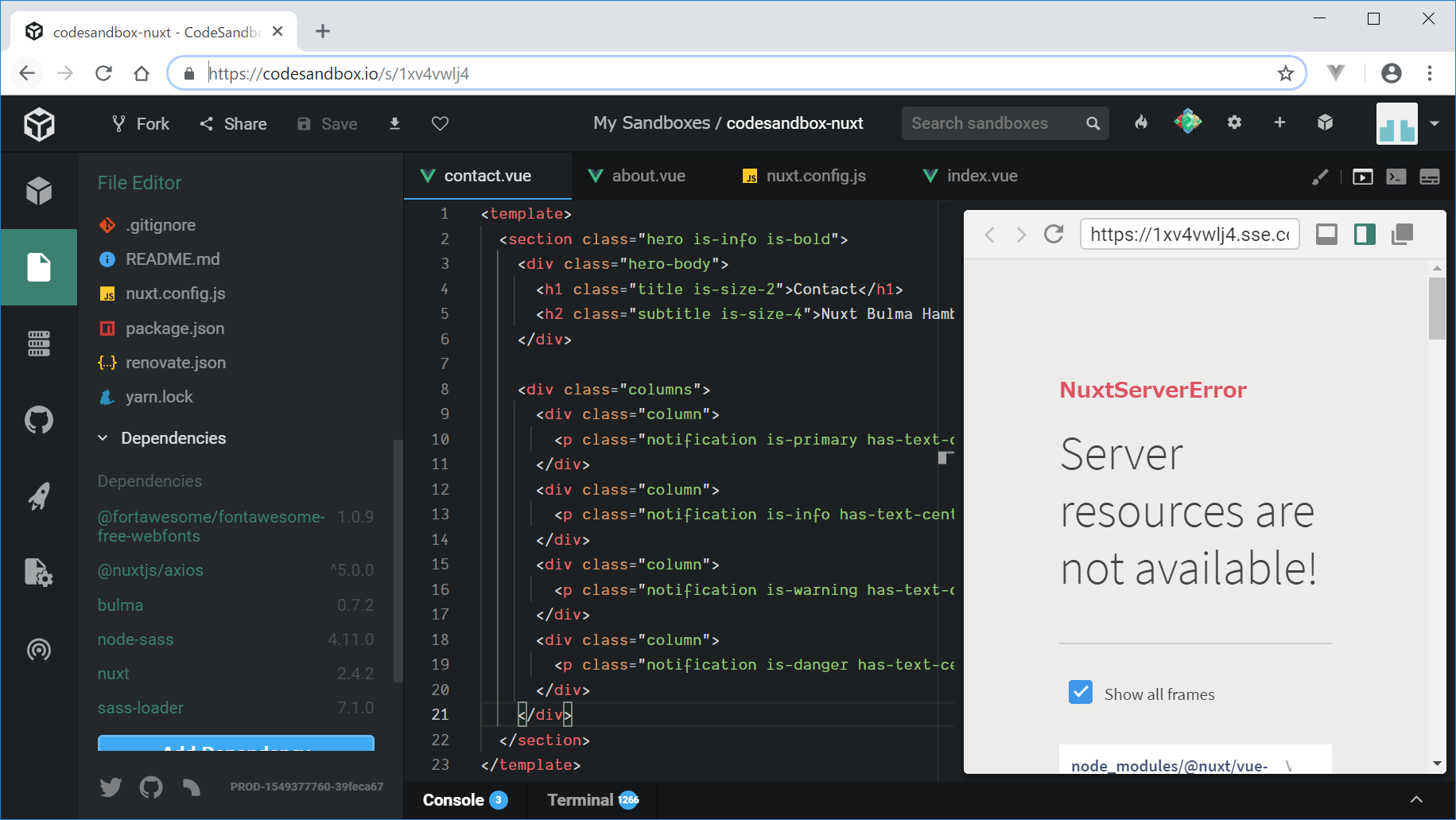Open Configuration Files sidebar panel
Viewport: 1456px width, 820px height.
tap(38, 572)
